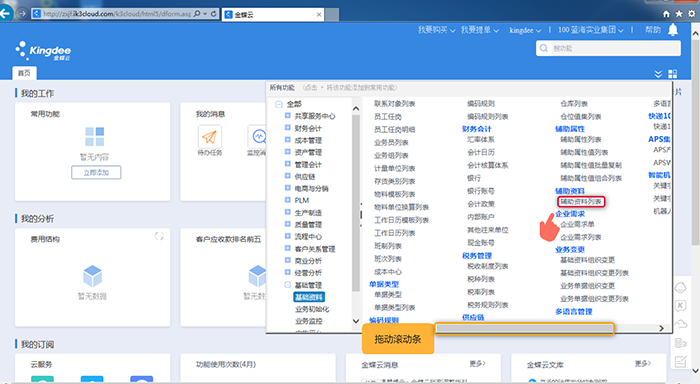Viewport: 700px width, 384px height.
Task: Click the horizontal scrollbar in function list
Action: 525,329
